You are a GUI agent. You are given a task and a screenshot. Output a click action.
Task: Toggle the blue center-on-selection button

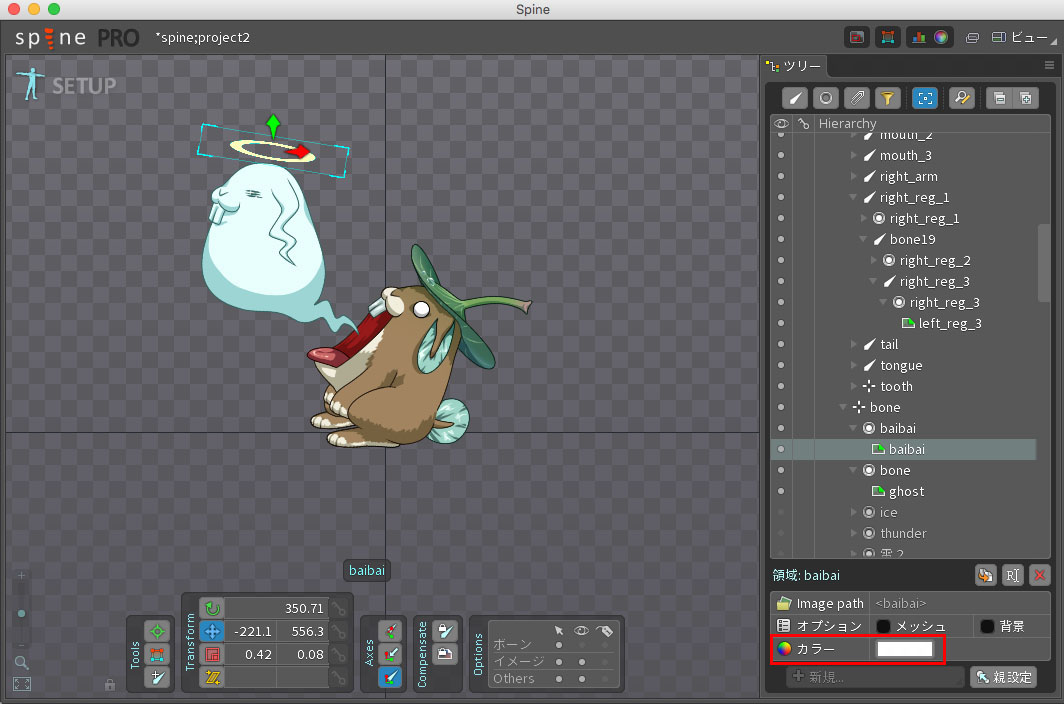(925, 98)
